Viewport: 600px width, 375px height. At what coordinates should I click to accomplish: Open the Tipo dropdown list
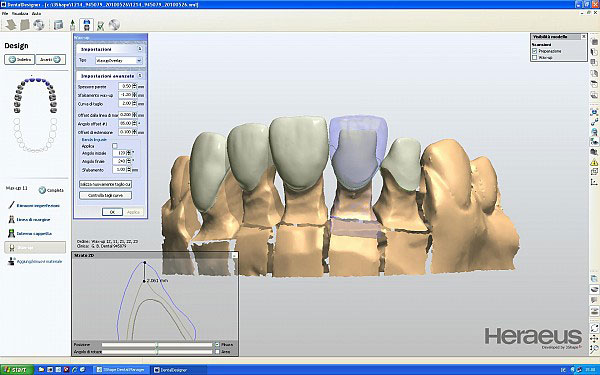139,60
